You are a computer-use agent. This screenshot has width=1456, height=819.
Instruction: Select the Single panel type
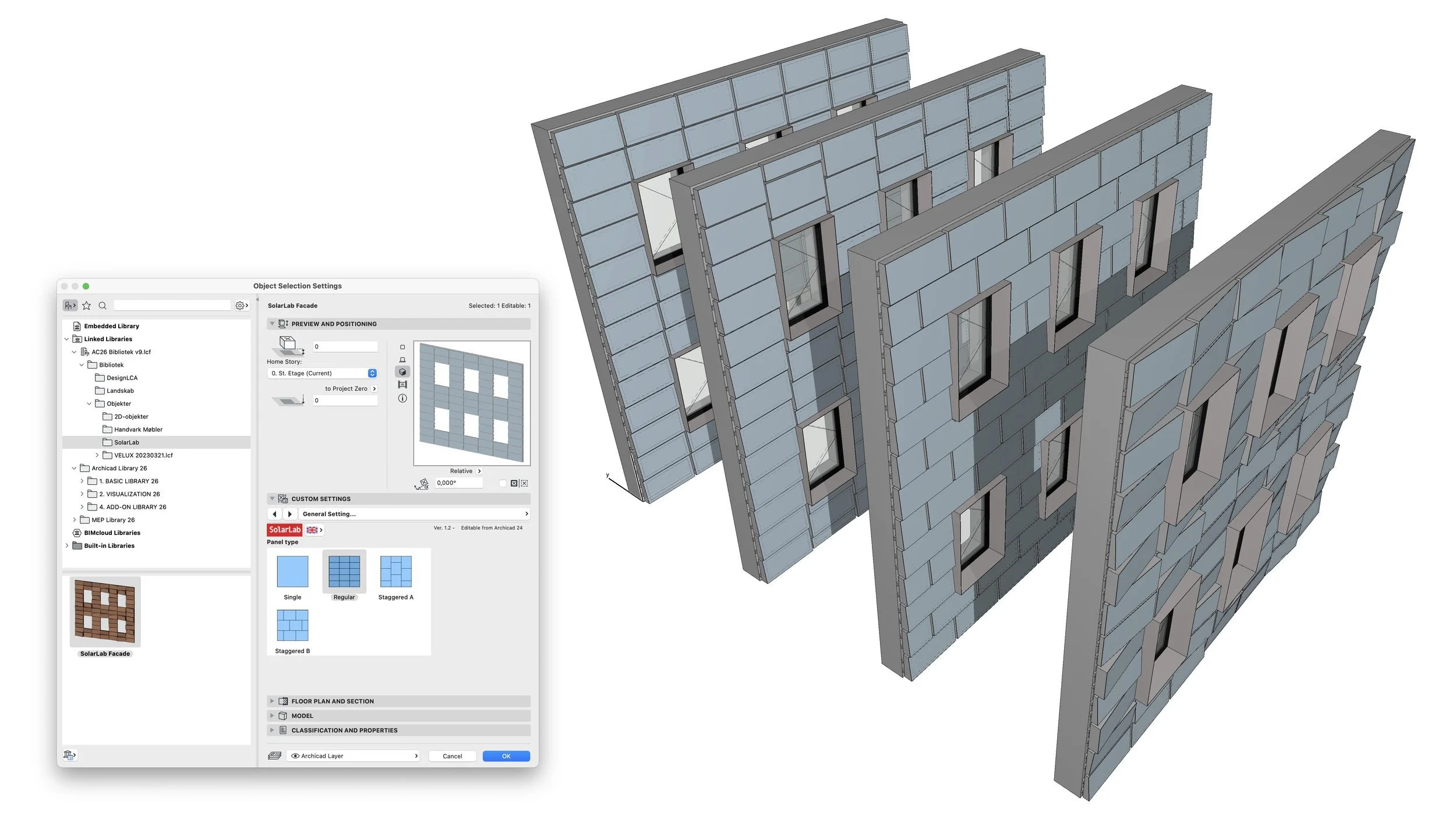[x=292, y=572]
